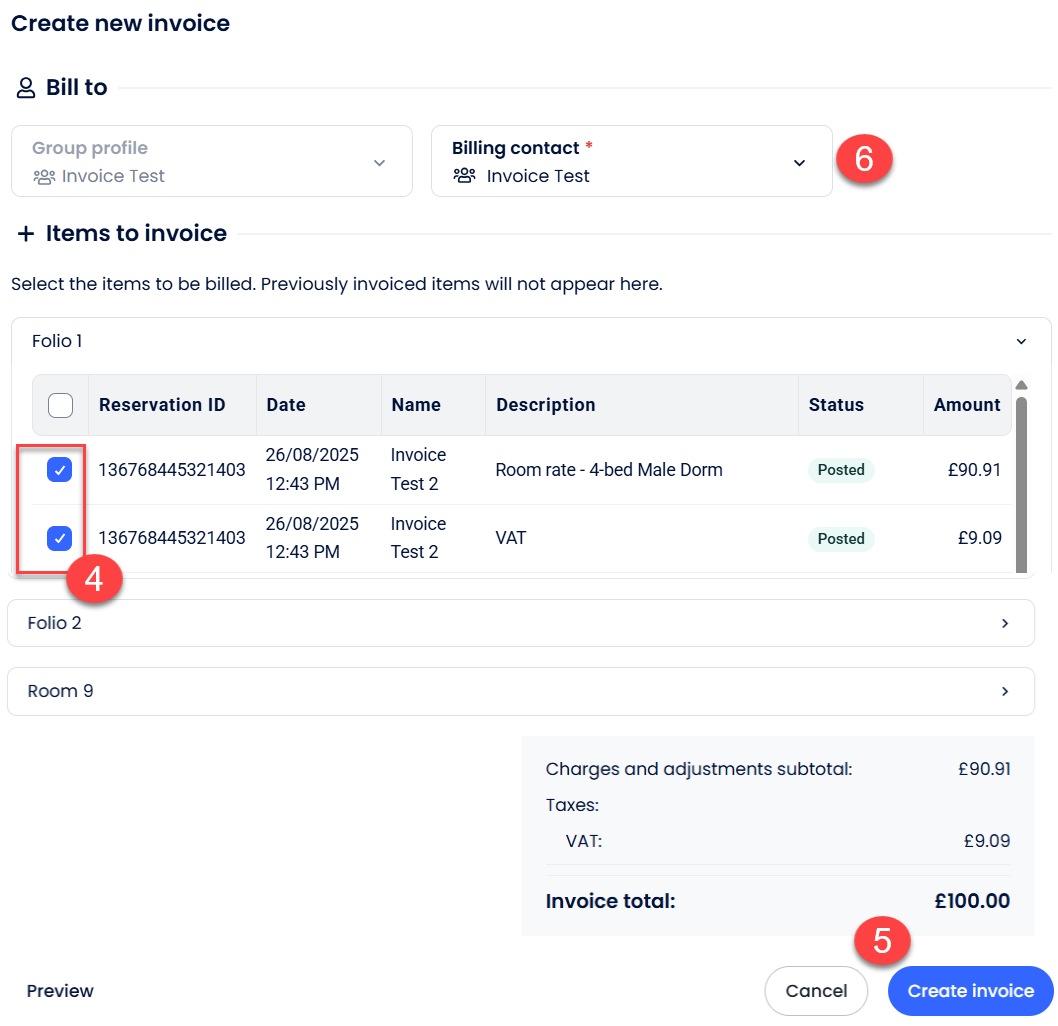Open the invoice Preview link
The image size is (1058, 1026).
pos(60,991)
